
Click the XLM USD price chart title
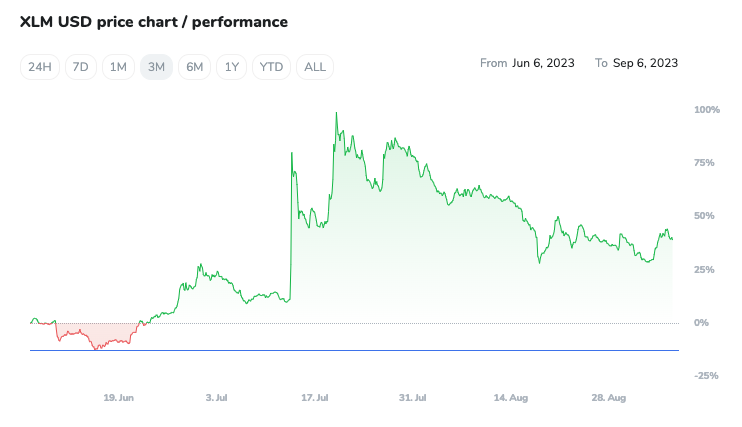pyautogui.click(x=154, y=21)
